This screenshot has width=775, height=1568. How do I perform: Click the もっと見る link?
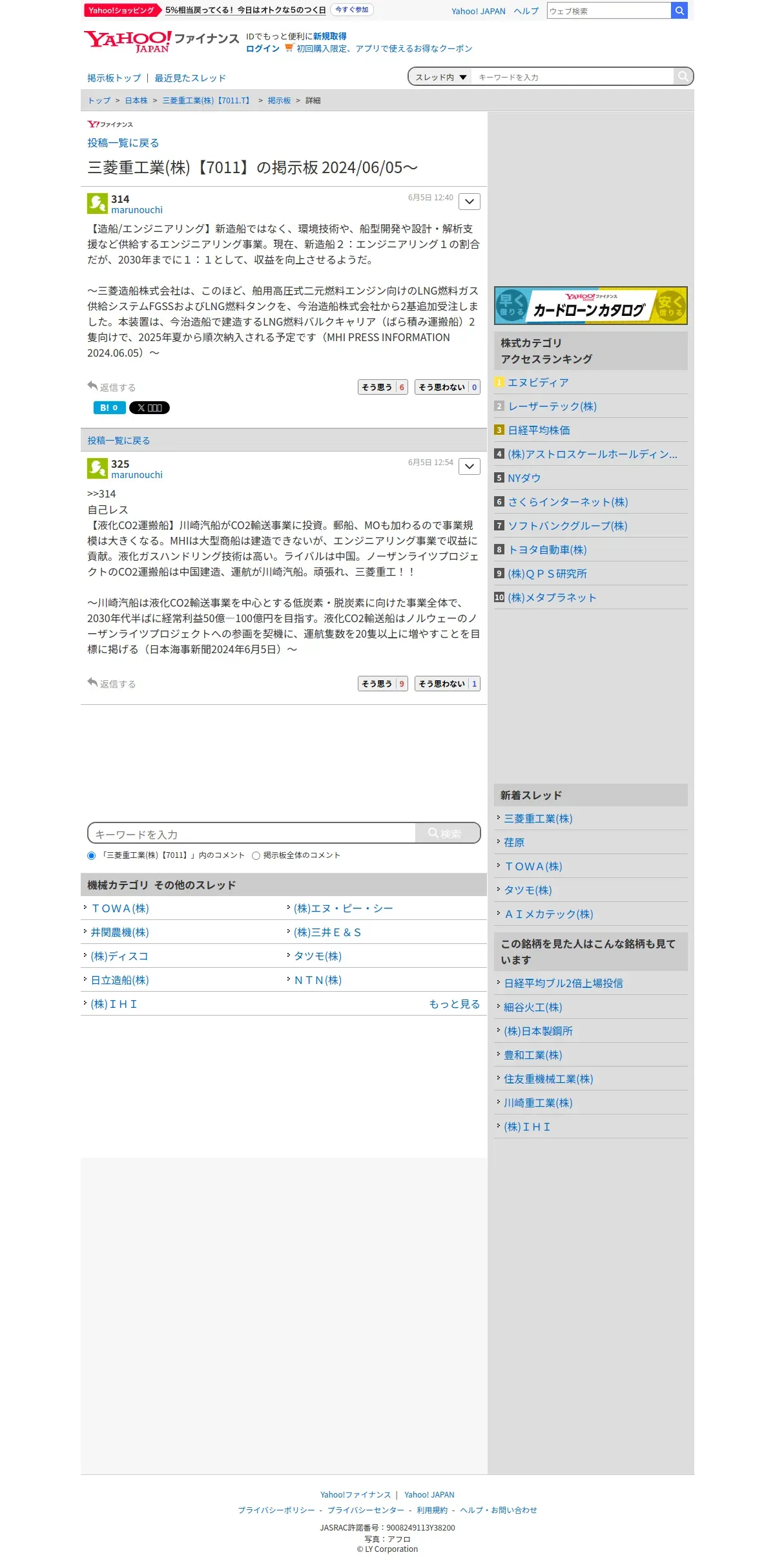455,1004
